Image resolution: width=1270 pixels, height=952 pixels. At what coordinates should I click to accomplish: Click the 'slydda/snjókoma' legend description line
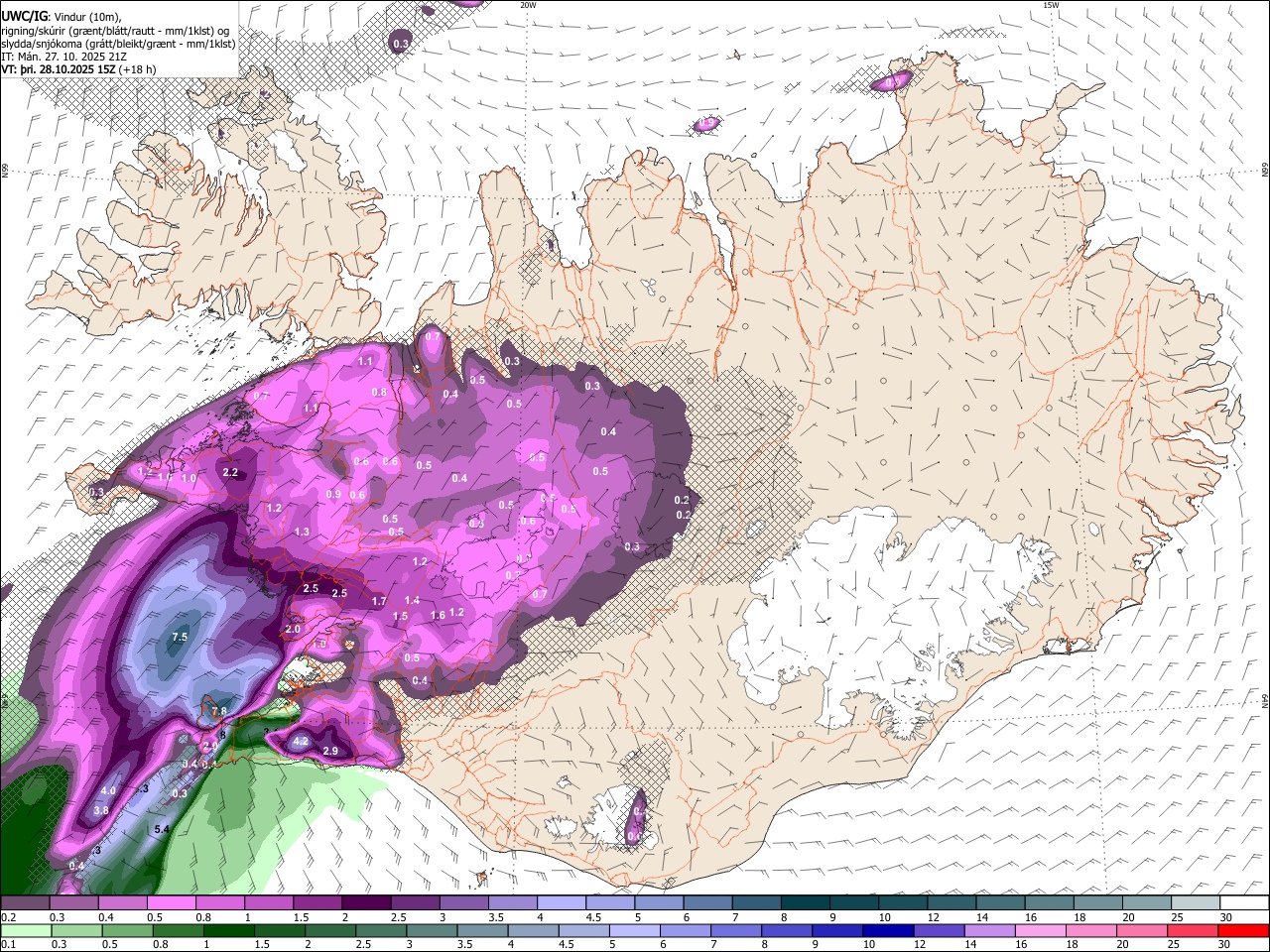118,44
